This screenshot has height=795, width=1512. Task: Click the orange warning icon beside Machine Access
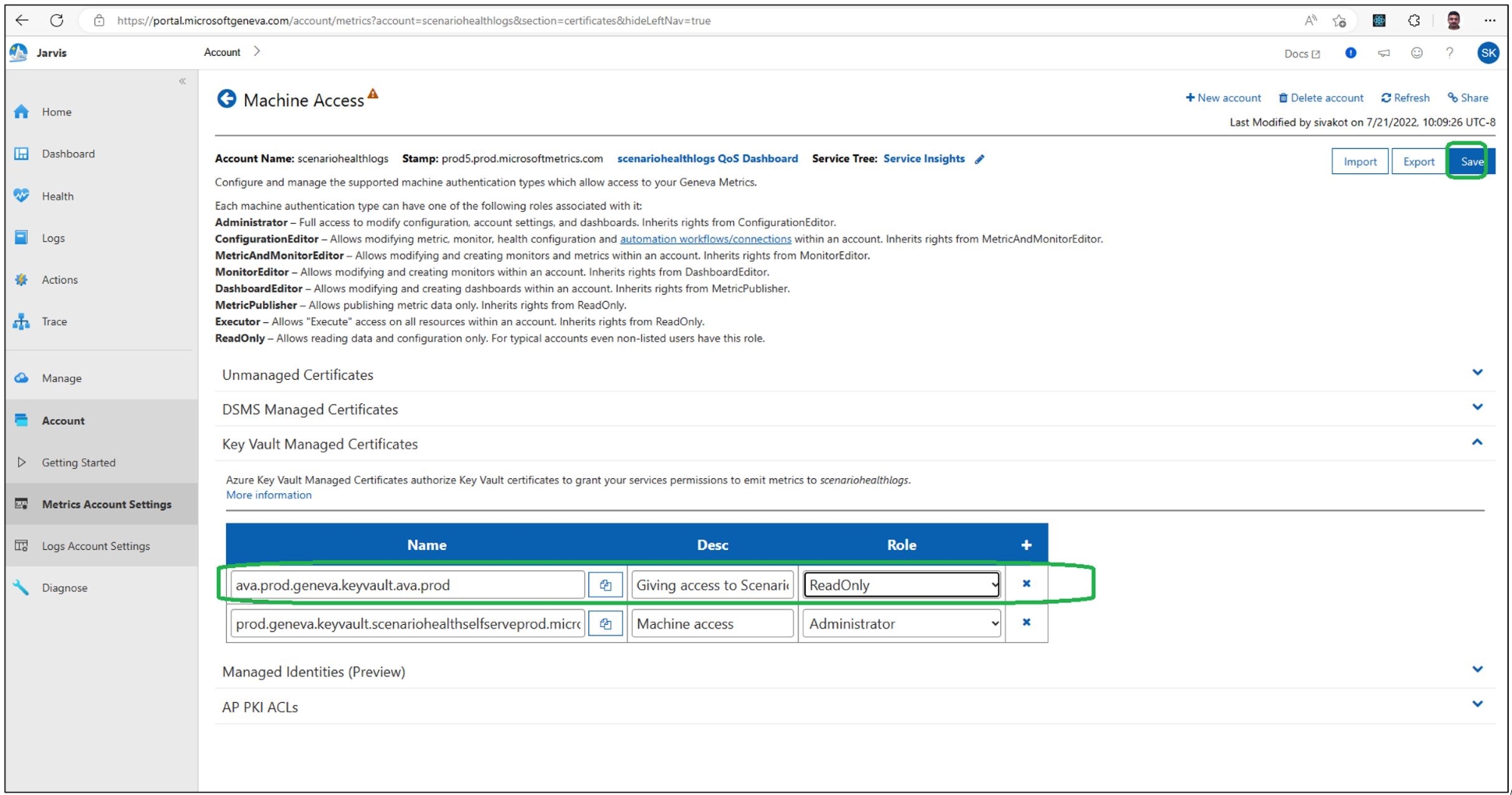[x=373, y=94]
